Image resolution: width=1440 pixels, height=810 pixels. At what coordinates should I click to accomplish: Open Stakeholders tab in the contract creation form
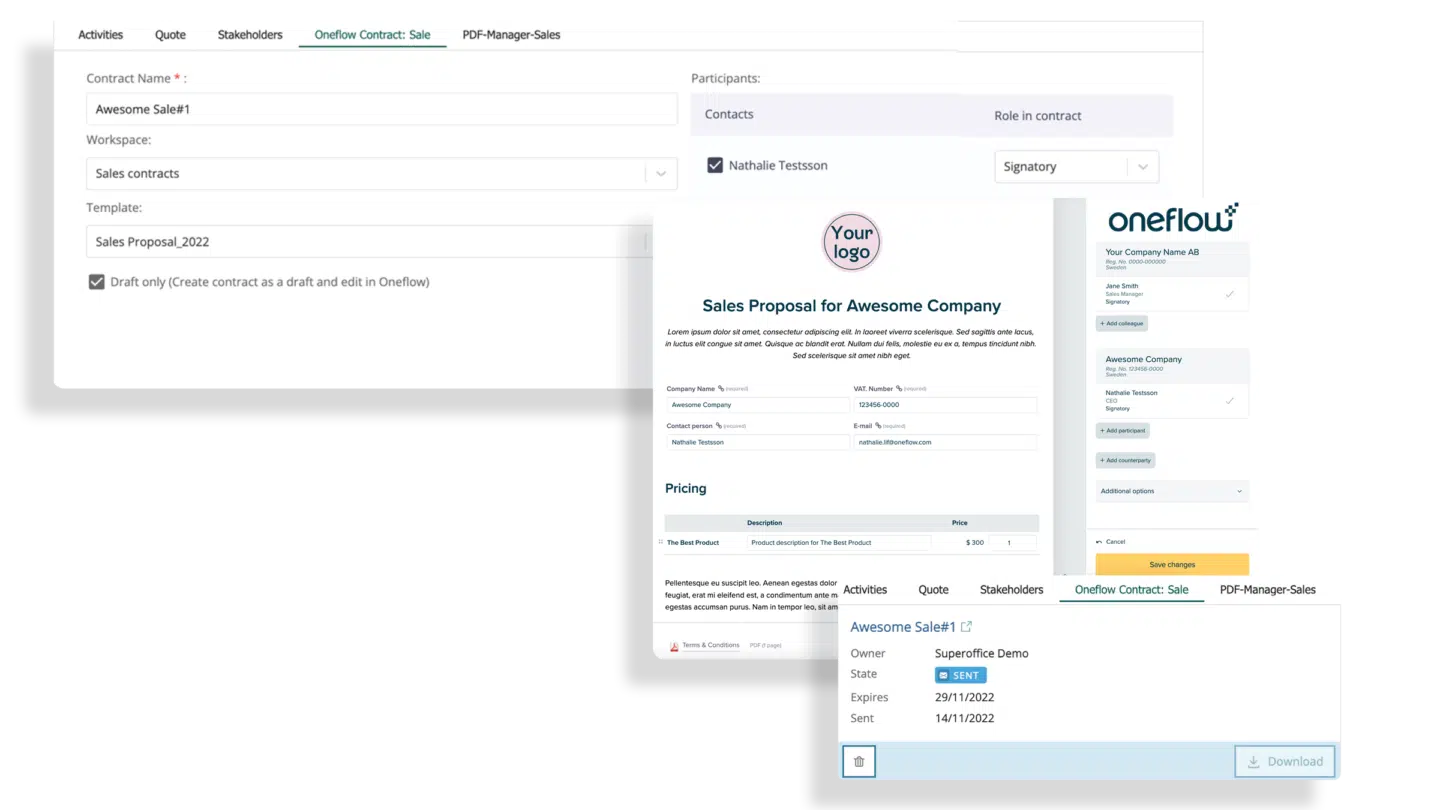click(250, 35)
